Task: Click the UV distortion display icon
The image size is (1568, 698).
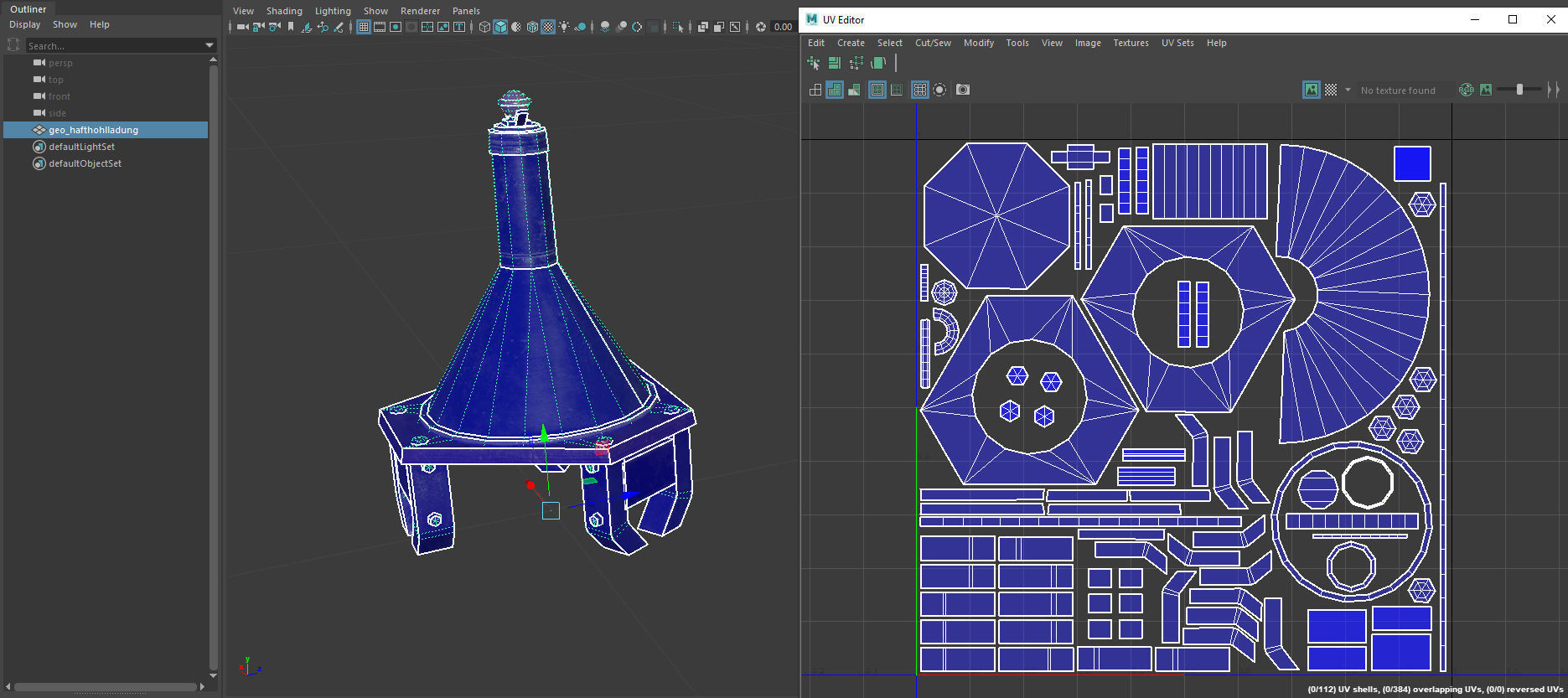Action: tap(854, 90)
